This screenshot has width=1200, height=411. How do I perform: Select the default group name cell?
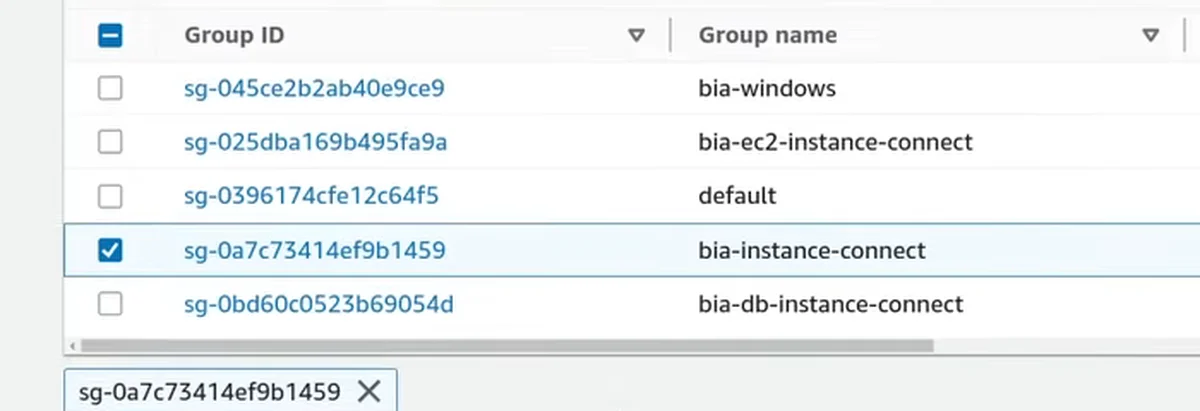737,196
